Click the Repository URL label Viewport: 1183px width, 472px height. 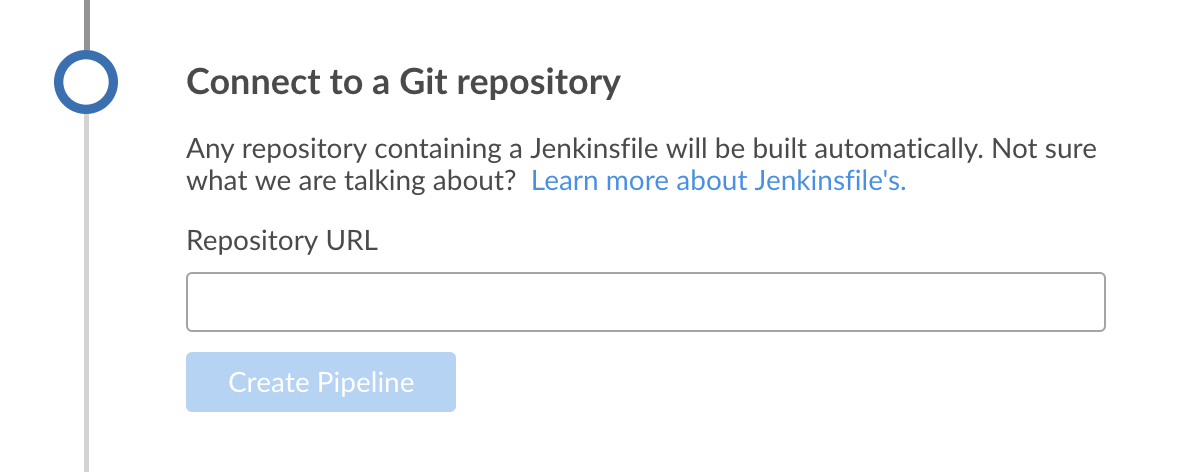[282, 241]
